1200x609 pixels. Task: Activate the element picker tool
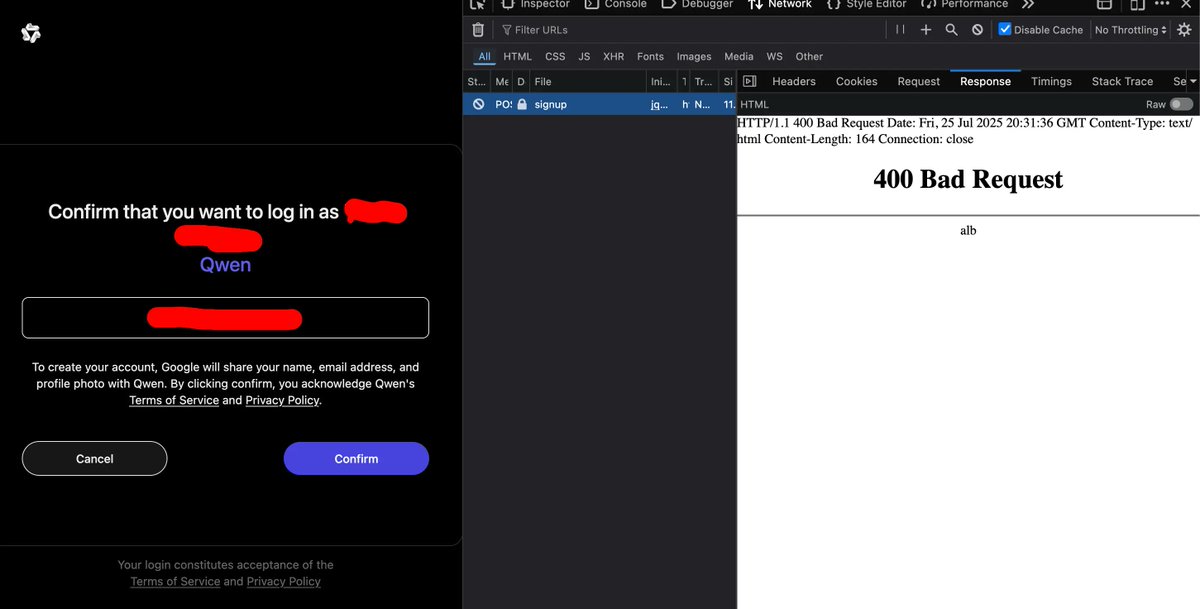pos(477,4)
